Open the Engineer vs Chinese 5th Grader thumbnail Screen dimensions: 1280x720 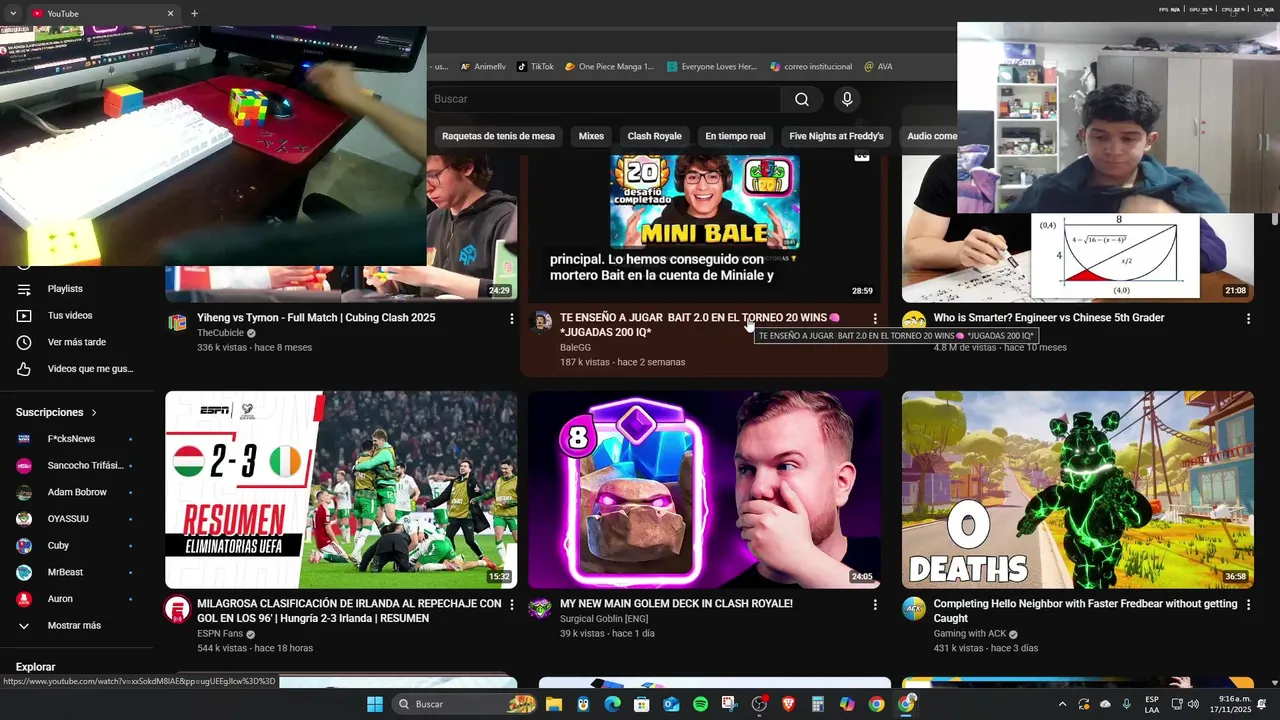(1078, 257)
